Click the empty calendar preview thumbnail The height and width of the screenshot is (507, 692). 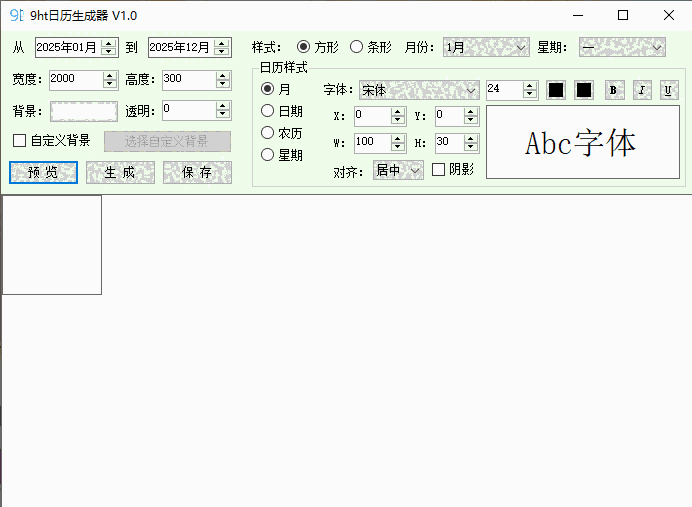[52, 245]
